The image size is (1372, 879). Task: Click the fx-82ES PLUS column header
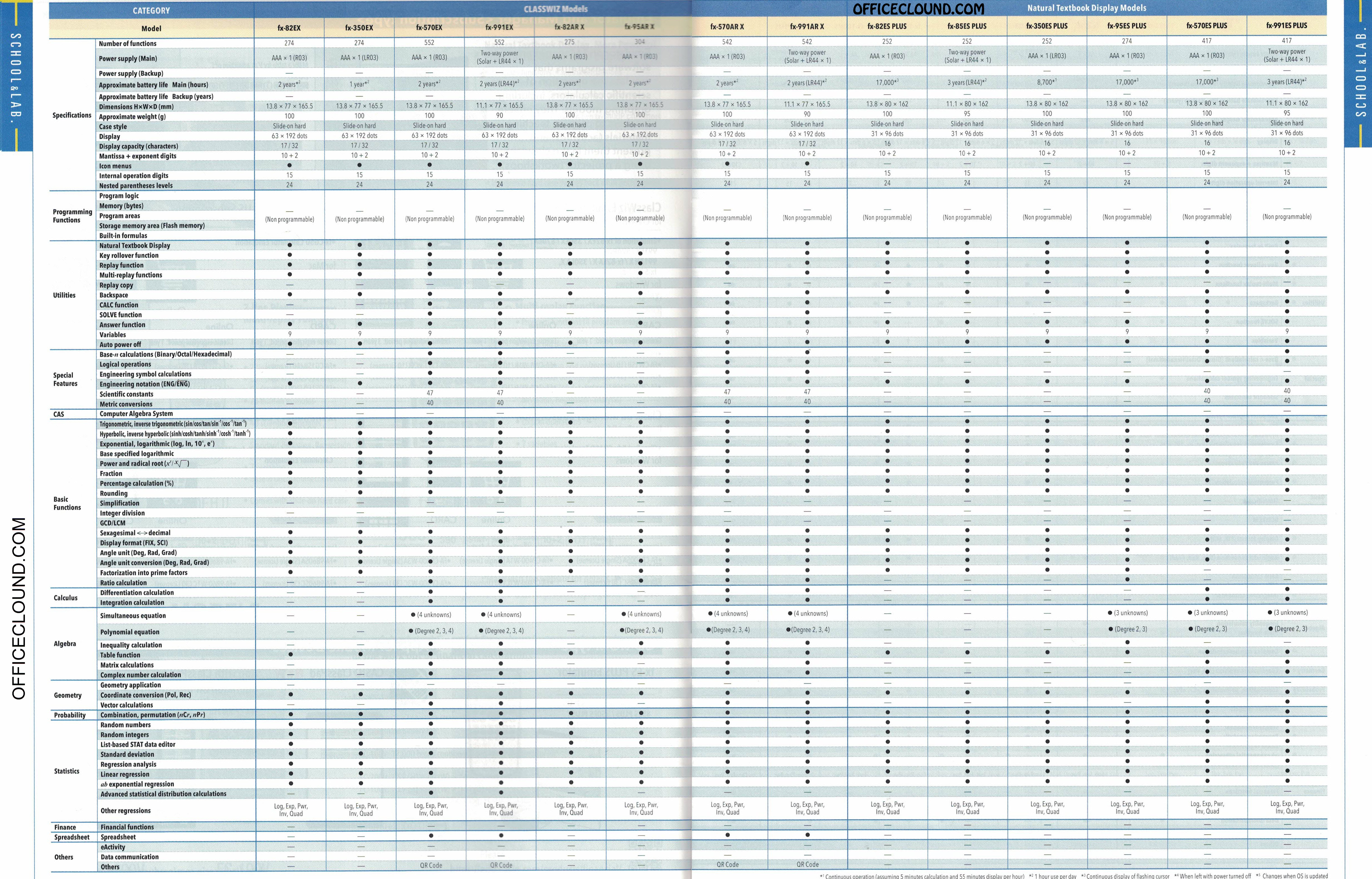click(x=887, y=26)
